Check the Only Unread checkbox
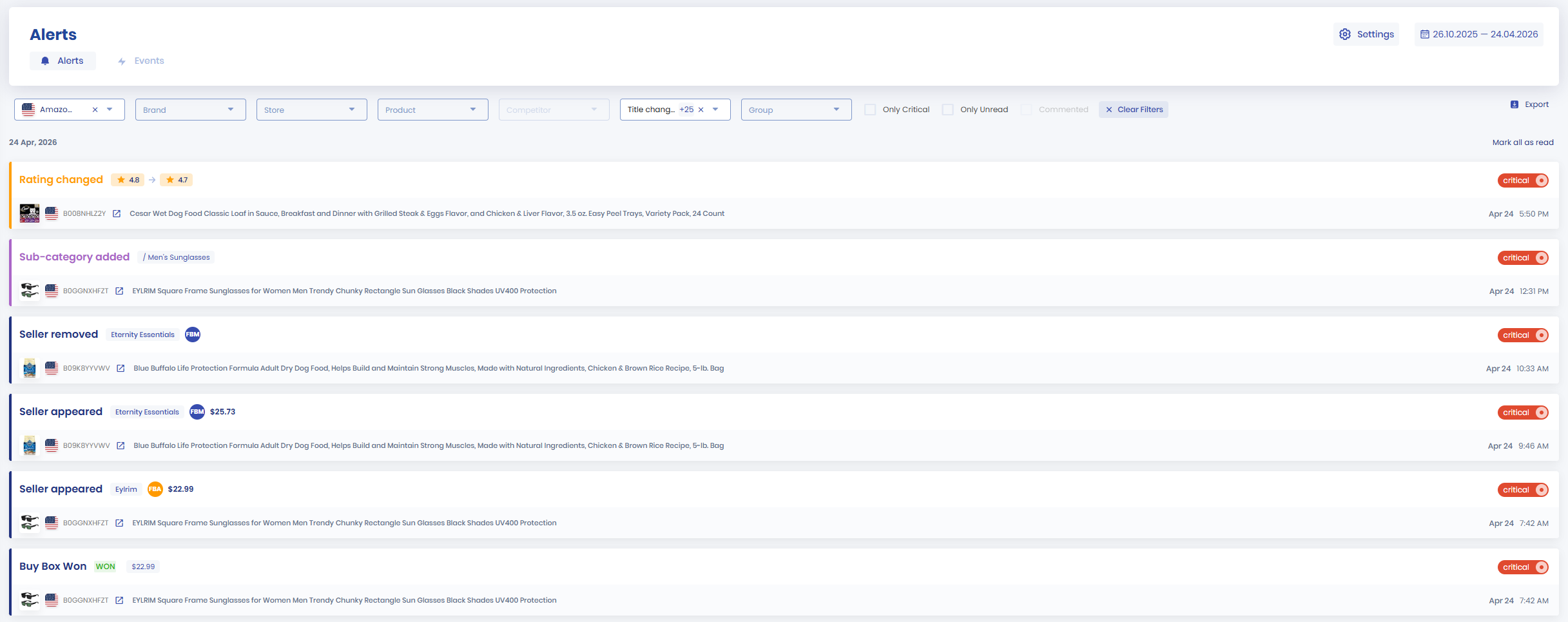 (948, 110)
